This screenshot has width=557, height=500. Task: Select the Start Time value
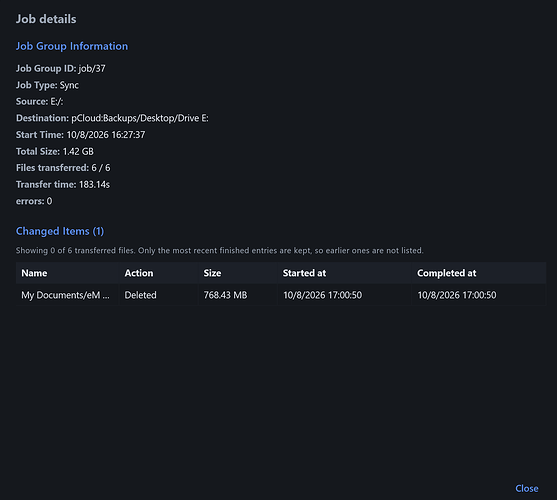[x=106, y=135]
